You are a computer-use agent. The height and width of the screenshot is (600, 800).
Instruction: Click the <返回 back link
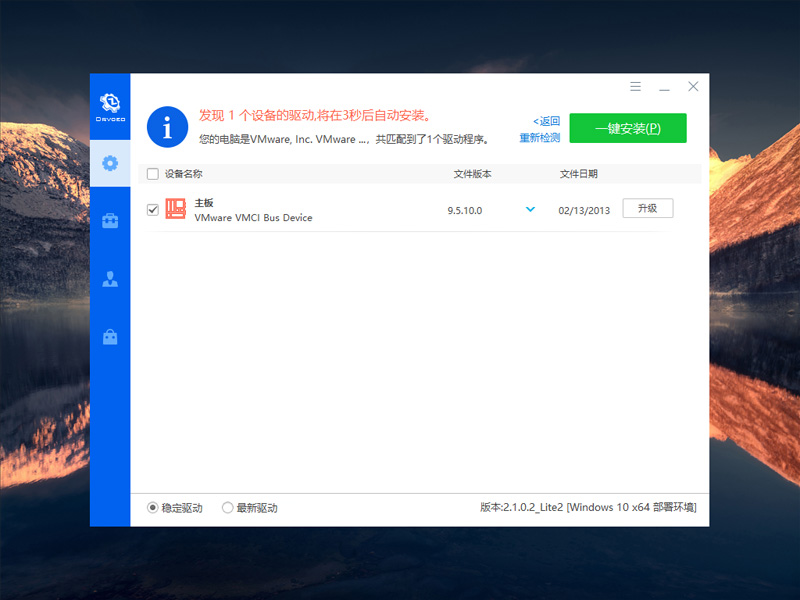click(x=546, y=120)
